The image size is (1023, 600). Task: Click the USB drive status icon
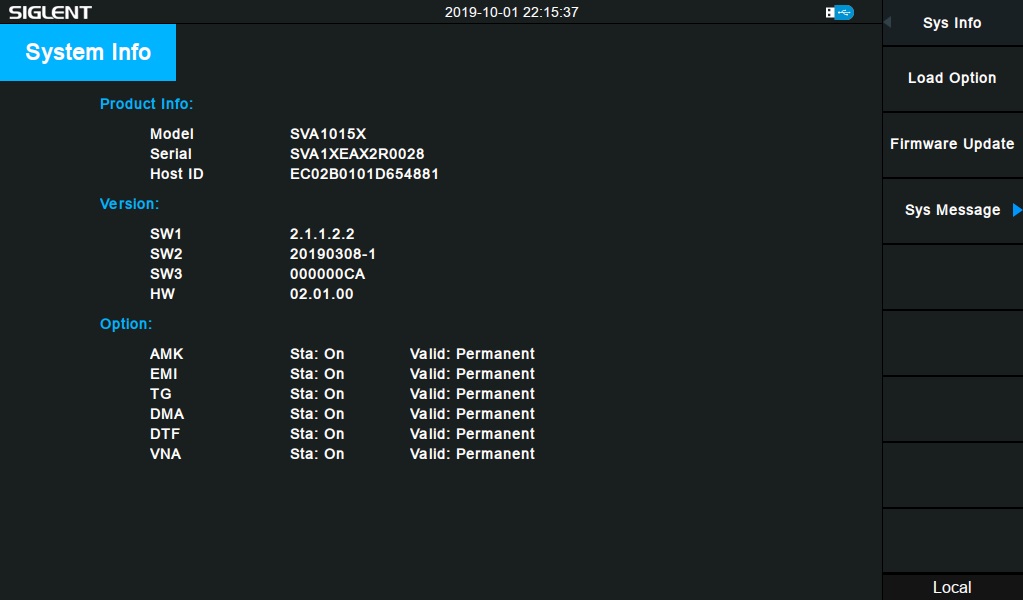point(840,12)
